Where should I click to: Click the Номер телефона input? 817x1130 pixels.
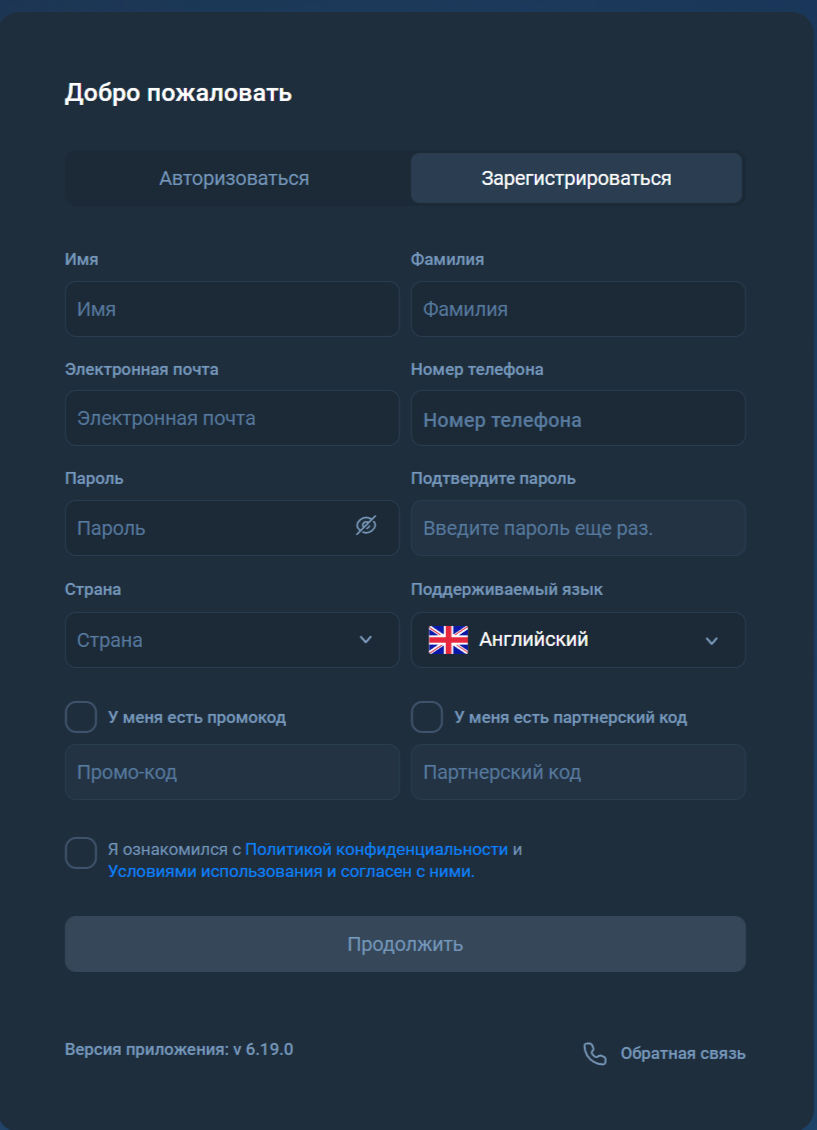578,419
